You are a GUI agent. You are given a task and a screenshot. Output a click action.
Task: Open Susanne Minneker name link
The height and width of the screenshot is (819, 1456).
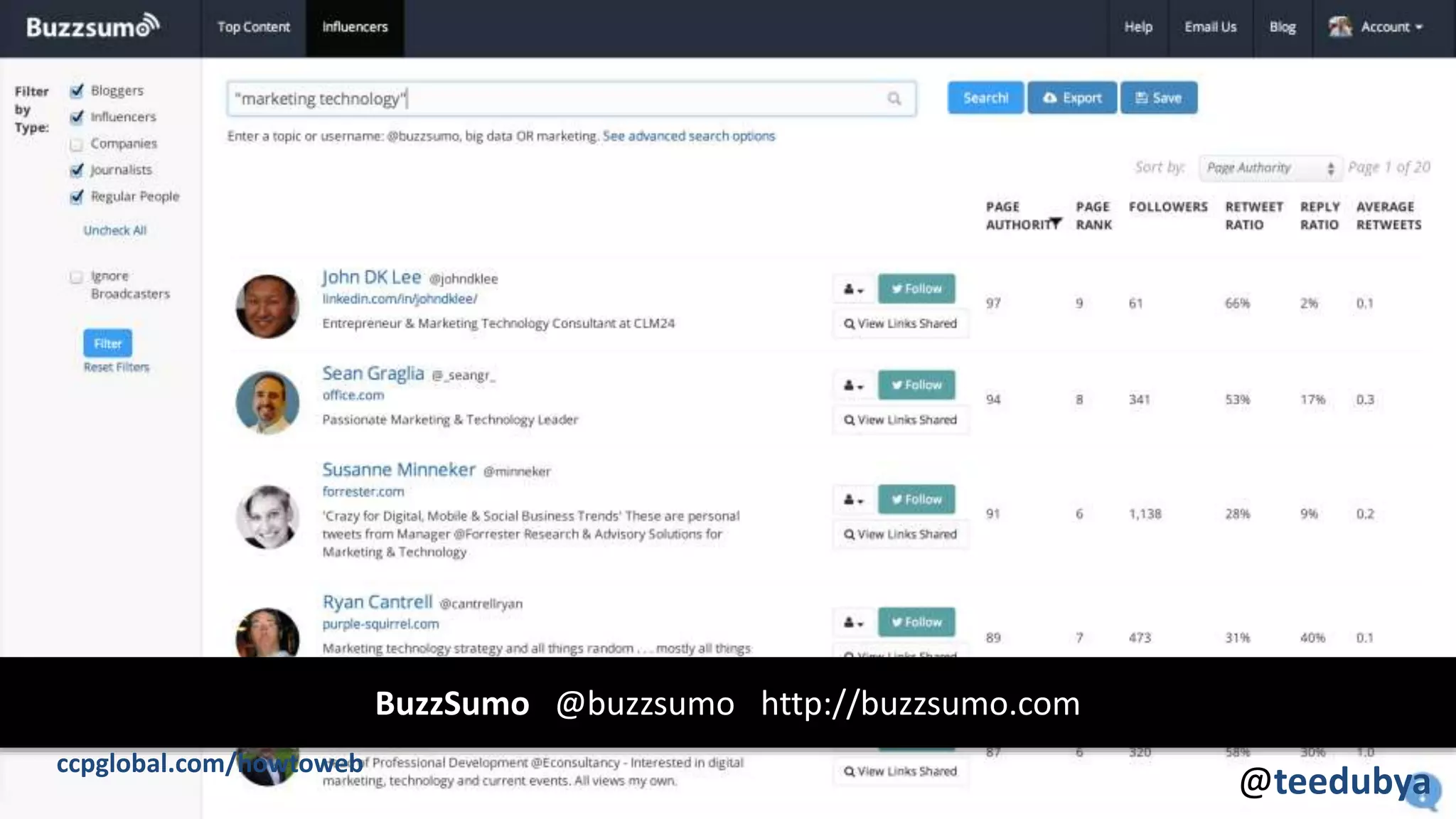pyautogui.click(x=399, y=470)
